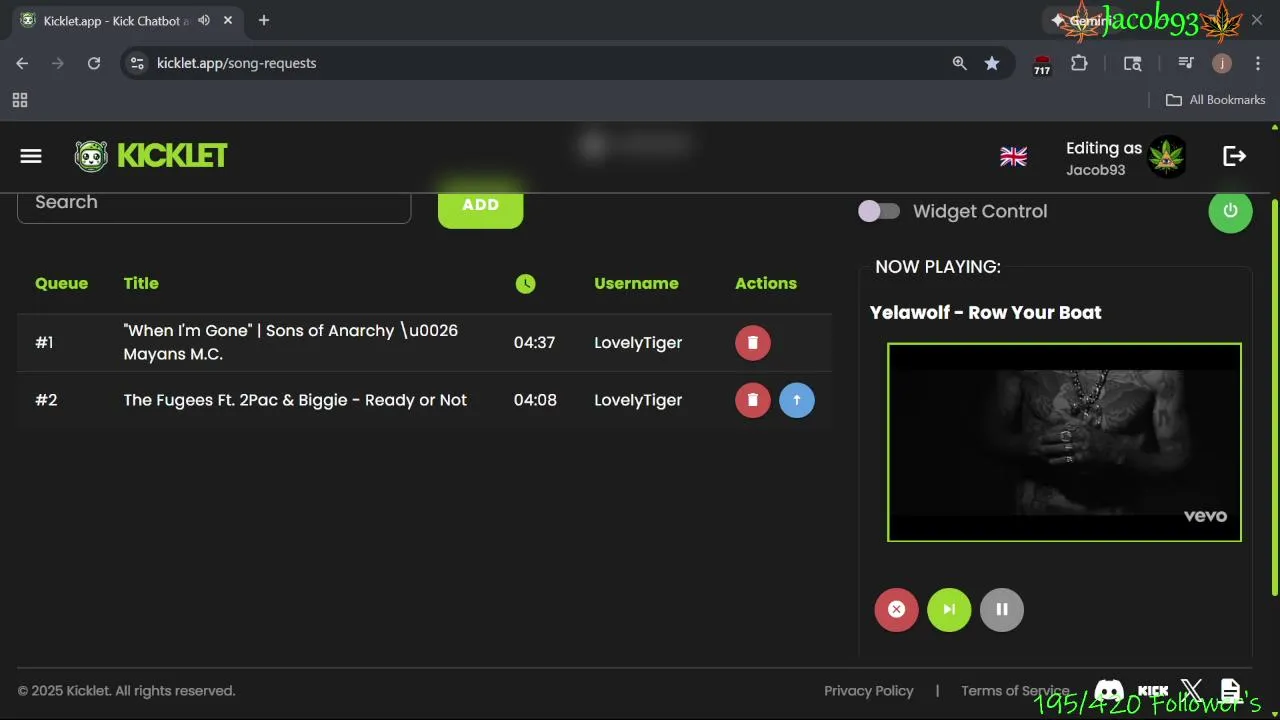Reload the Kicklet page
The width and height of the screenshot is (1280, 720).
point(94,63)
